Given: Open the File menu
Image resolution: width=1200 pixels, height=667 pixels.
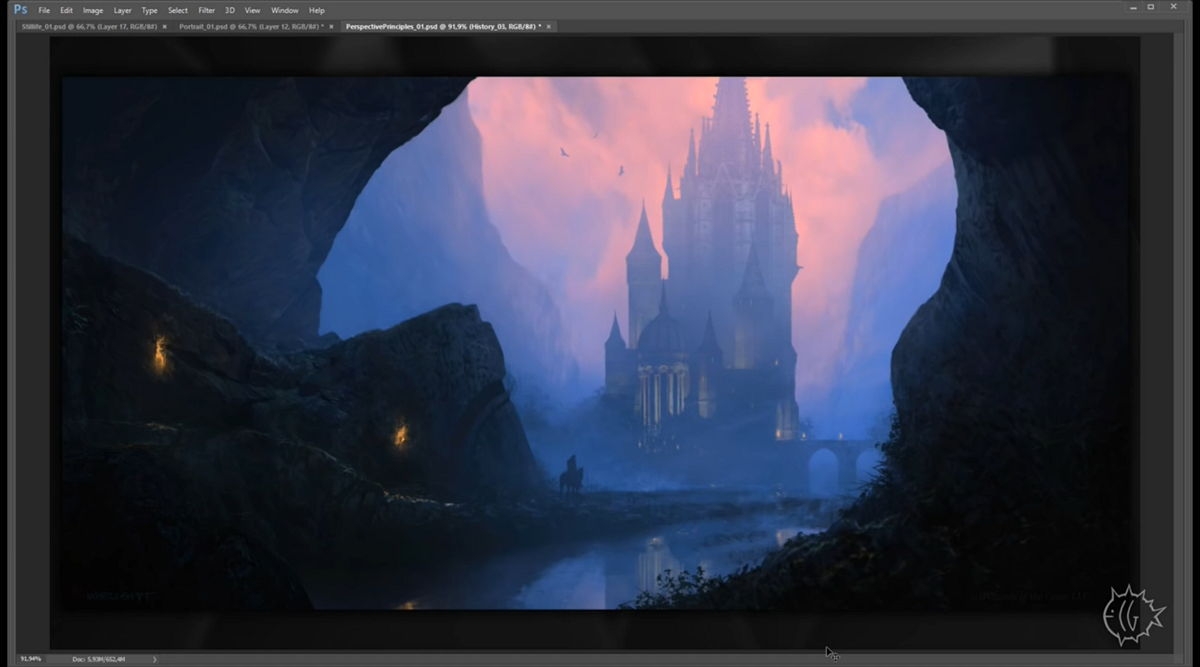Looking at the screenshot, I should 44,10.
